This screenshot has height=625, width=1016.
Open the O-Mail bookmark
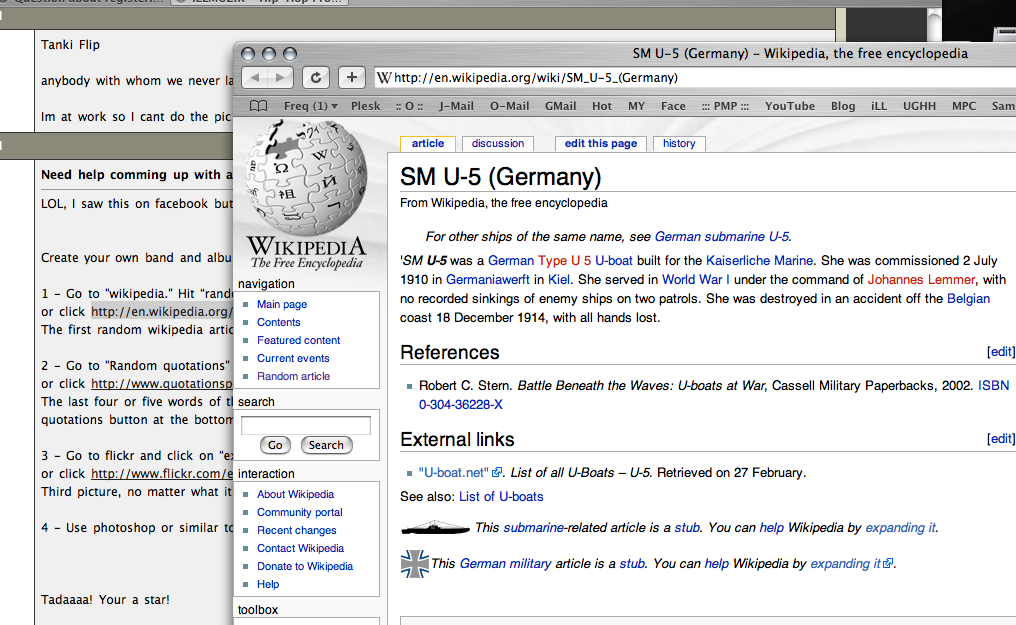(x=509, y=106)
